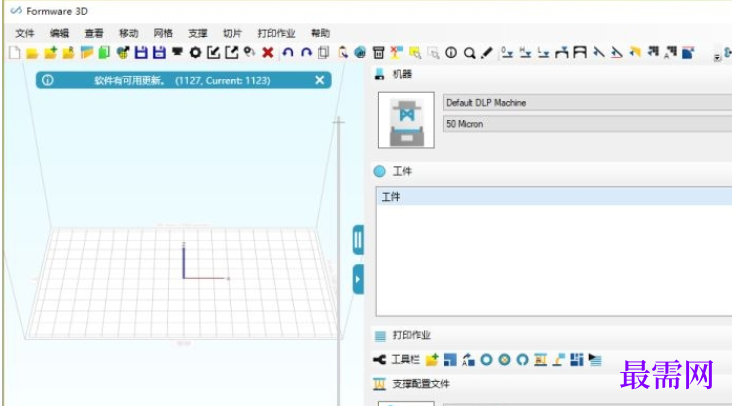Click the black arrow over lines slice icon
Viewport: 732px width, 406px height.
pos(595,359)
